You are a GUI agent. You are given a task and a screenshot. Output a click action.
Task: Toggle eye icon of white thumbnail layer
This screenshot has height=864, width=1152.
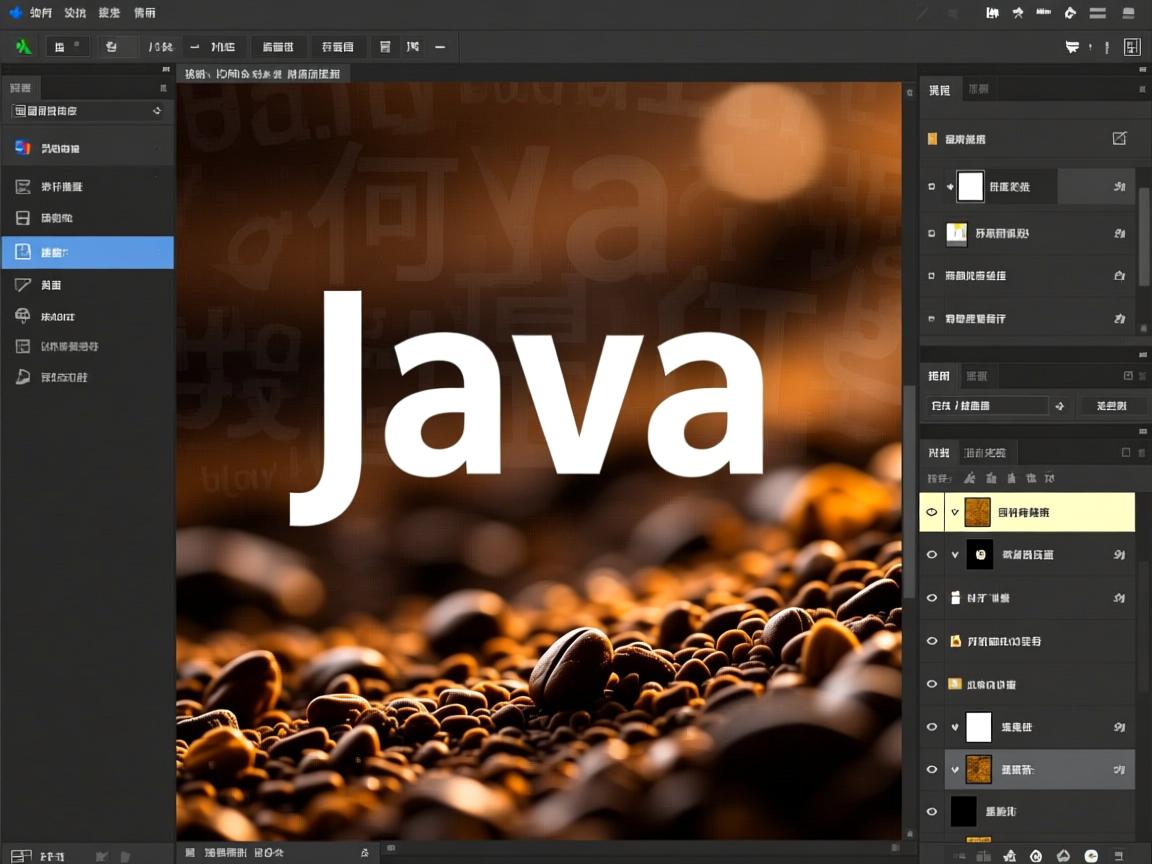931,727
